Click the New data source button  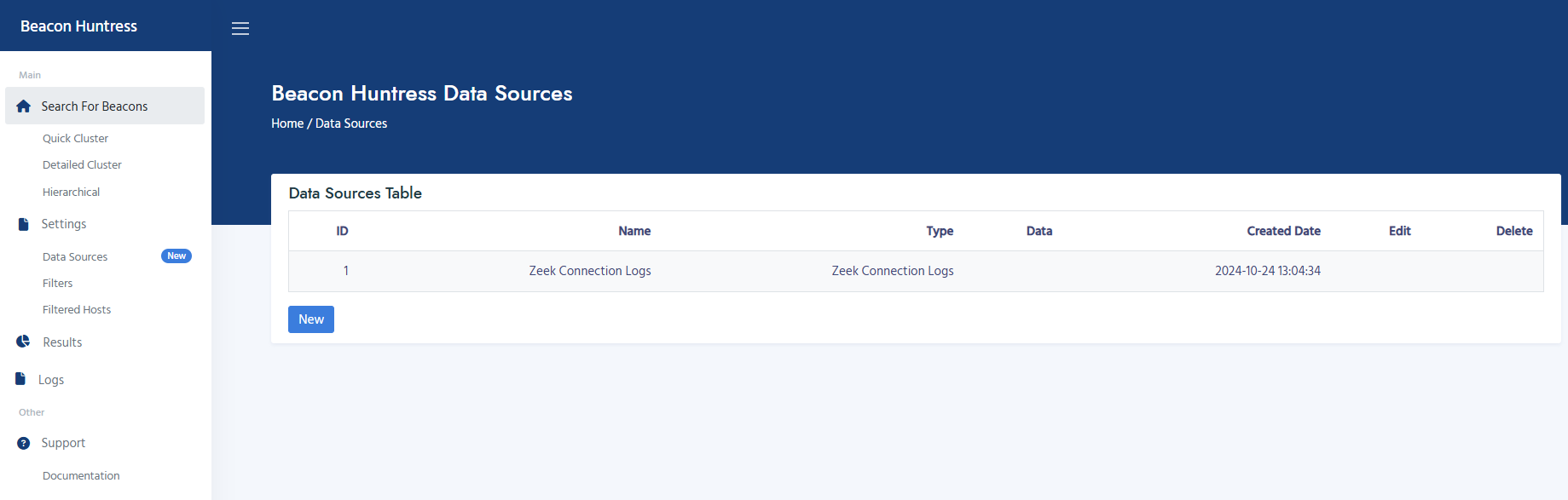(311, 319)
